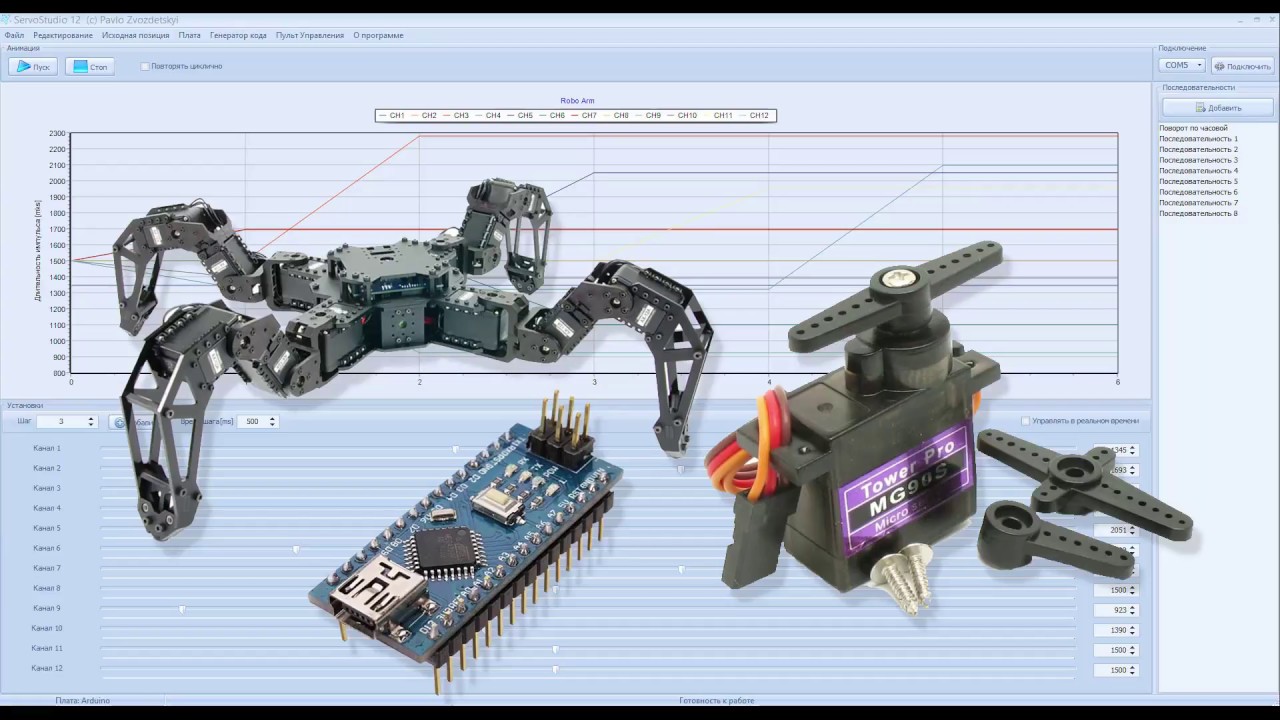This screenshot has height=720, width=1280.
Task: Select the Поворот по часовой sequence
Action: (1193, 128)
